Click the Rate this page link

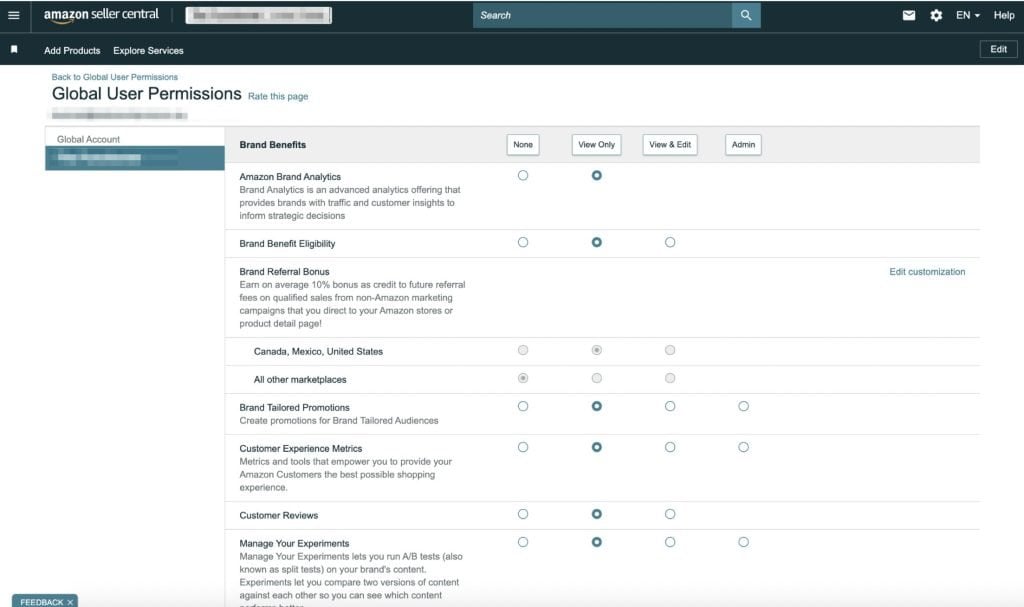[278, 96]
